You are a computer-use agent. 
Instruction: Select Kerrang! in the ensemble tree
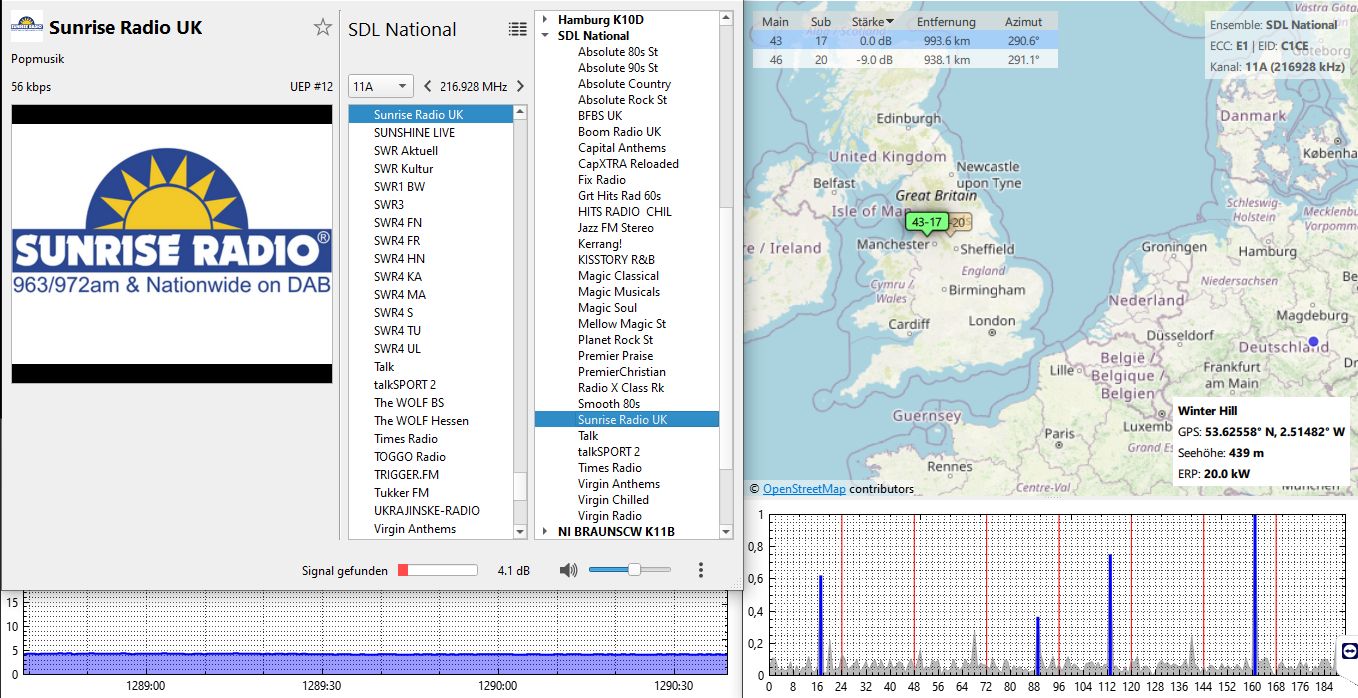(600, 244)
